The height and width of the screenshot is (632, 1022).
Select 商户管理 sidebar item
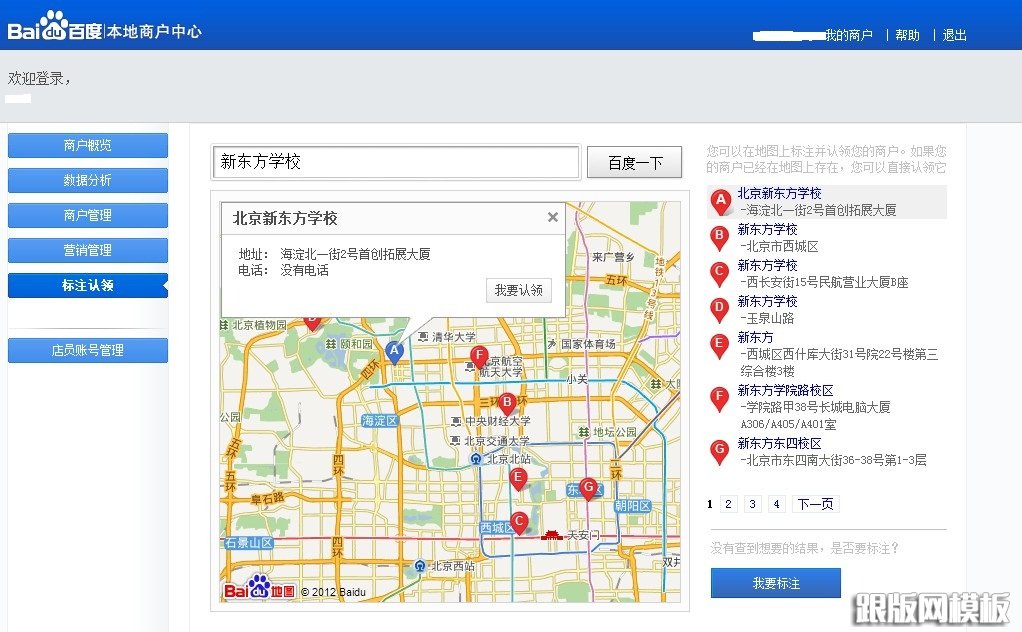coord(88,215)
